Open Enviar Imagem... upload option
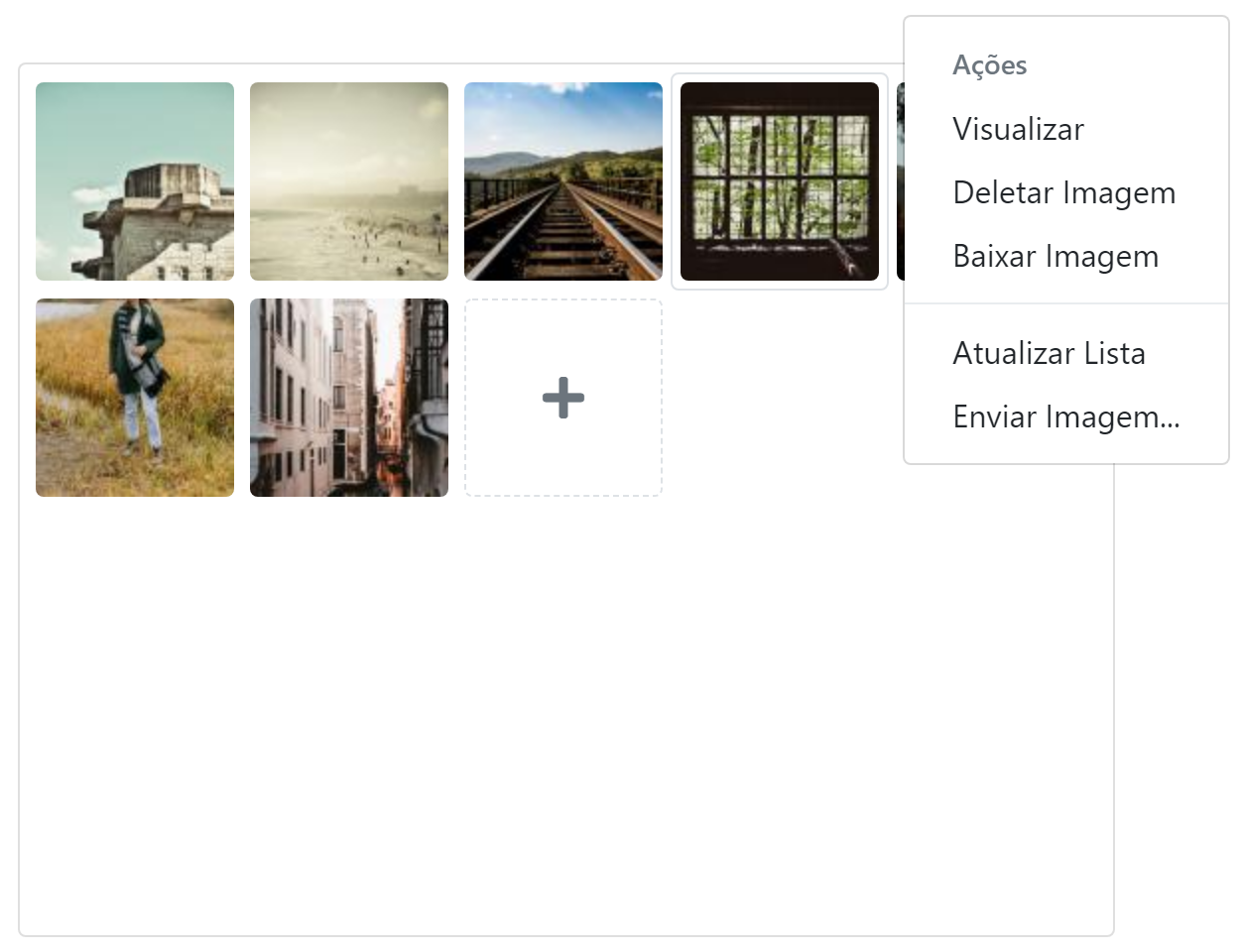This screenshot has width=1242, height=952. point(1065,416)
